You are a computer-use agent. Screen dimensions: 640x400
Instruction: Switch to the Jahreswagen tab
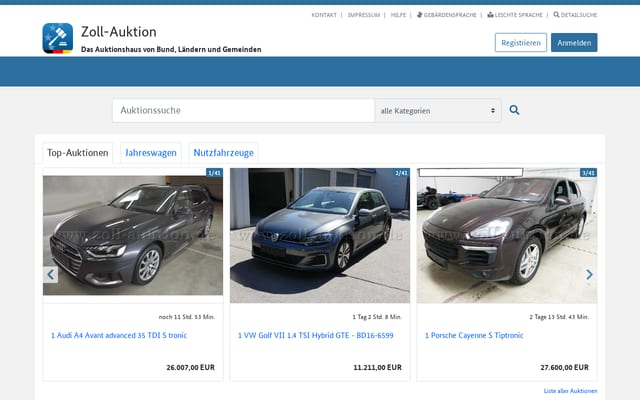pos(151,153)
